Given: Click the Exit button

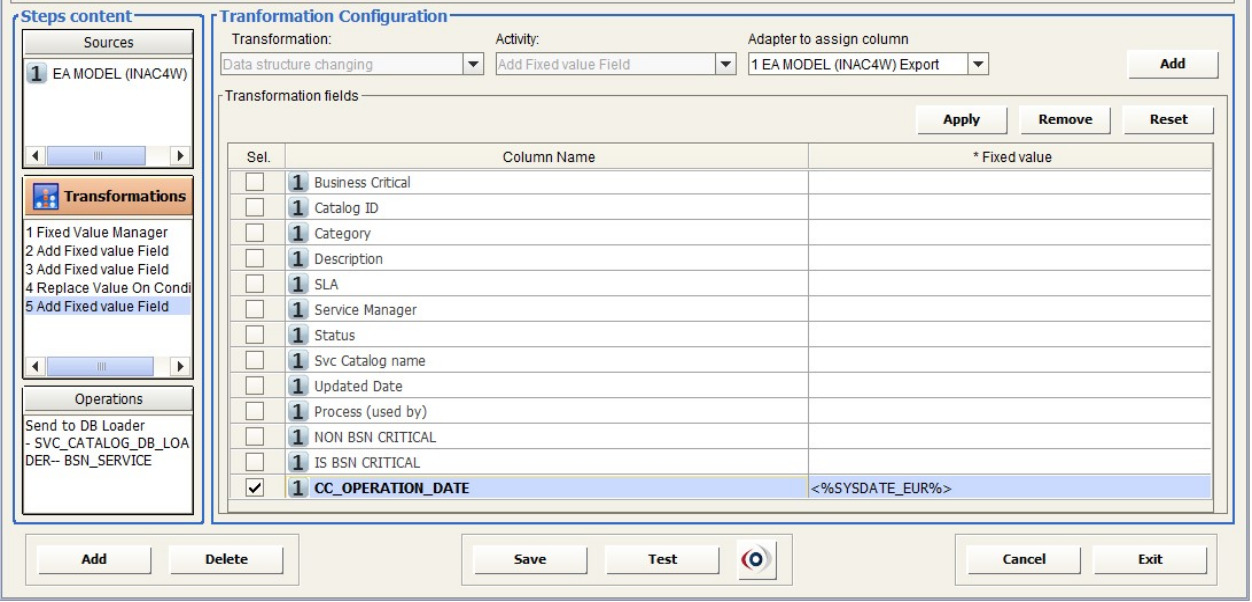Looking at the screenshot, I should point(1151,559).
